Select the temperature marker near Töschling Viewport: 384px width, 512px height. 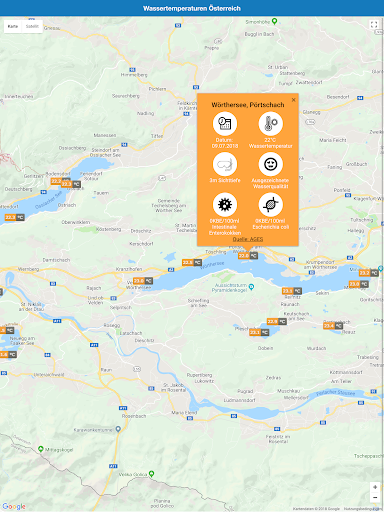coord(192,262)
